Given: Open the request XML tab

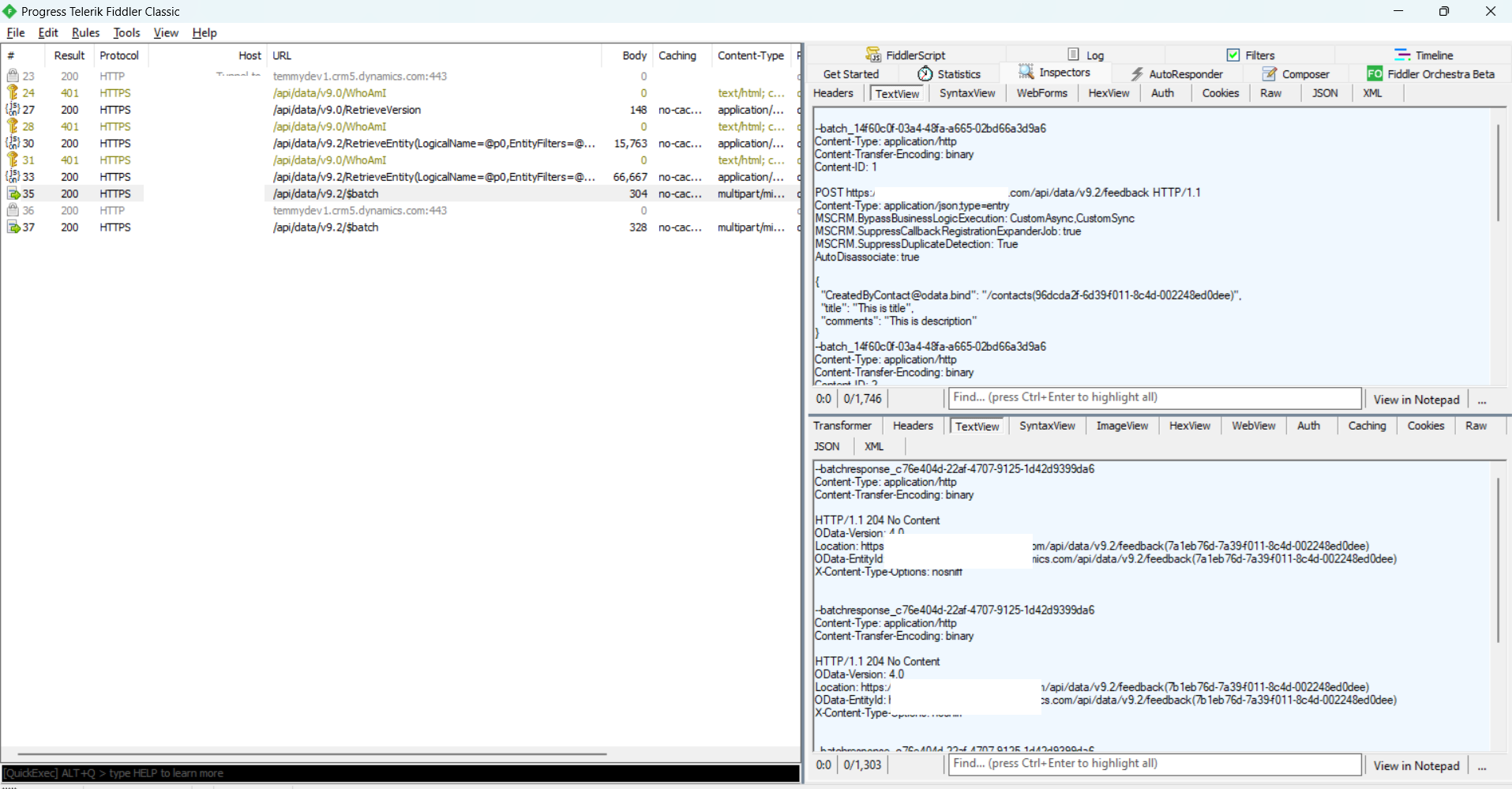Looking at the screenshot, I should (x=1372, y=92).
